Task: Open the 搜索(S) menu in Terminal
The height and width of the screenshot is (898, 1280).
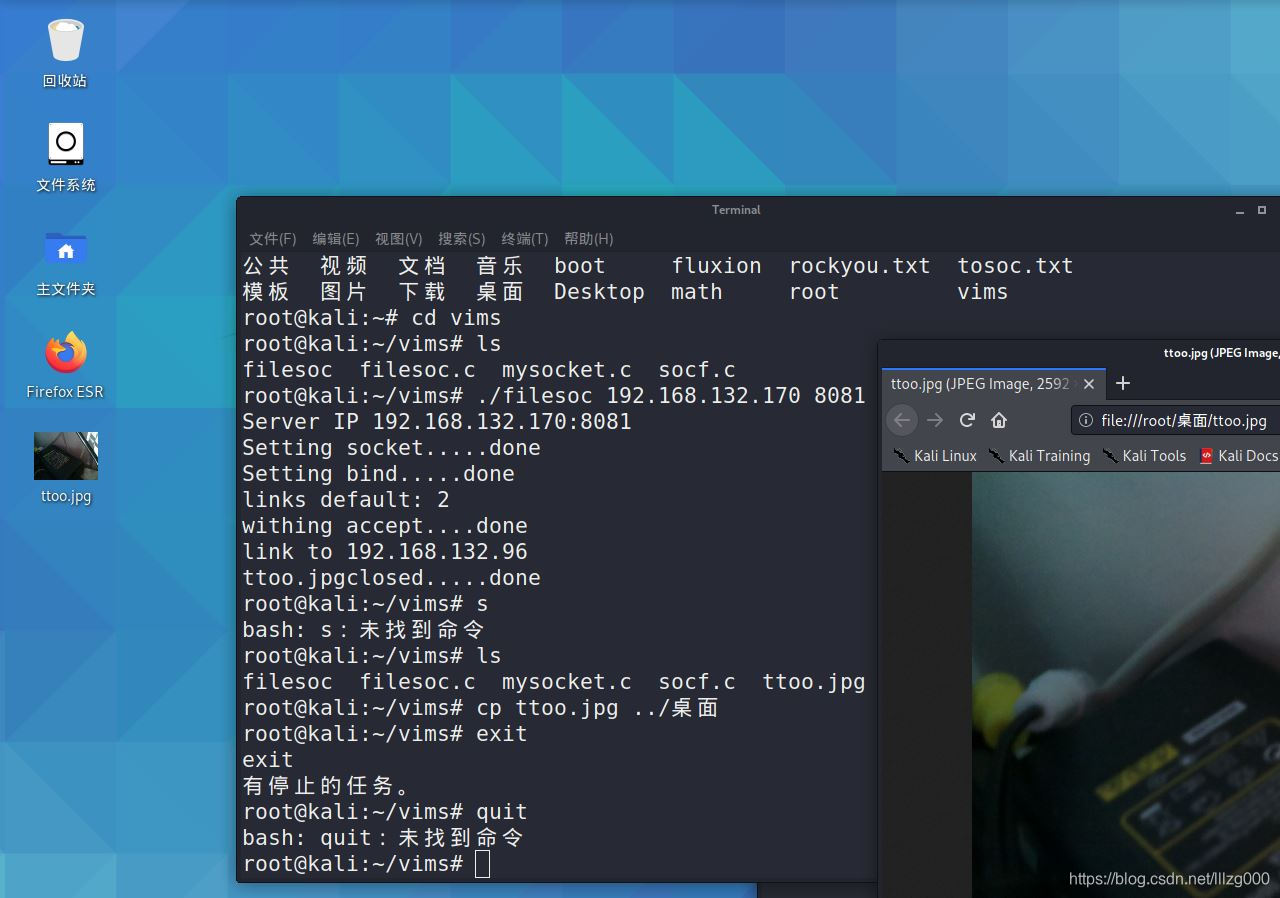Action: click(462, 238)
